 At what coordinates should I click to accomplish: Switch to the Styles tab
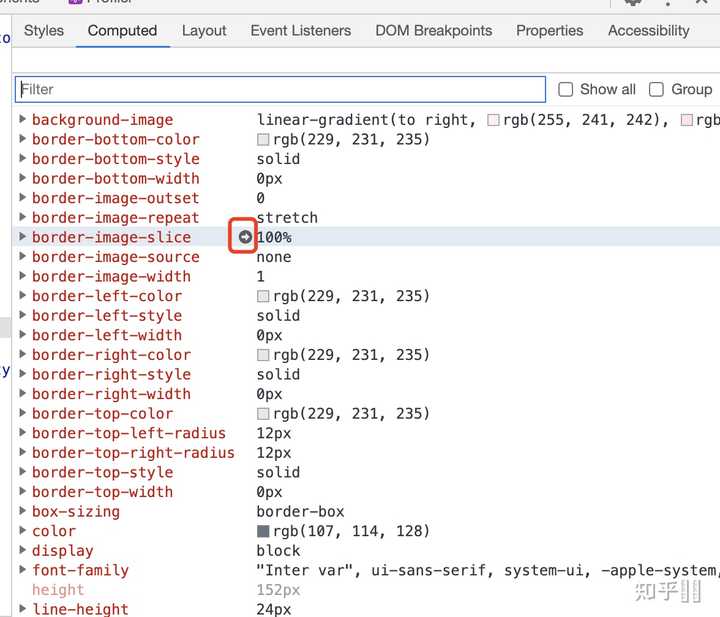(44, 30)
